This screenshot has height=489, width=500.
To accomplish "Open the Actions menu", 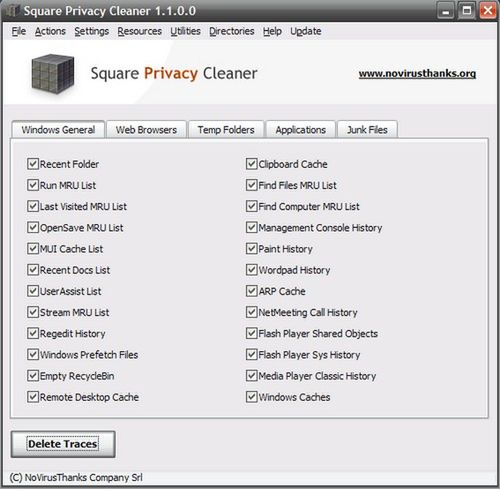I will [50, 31].
